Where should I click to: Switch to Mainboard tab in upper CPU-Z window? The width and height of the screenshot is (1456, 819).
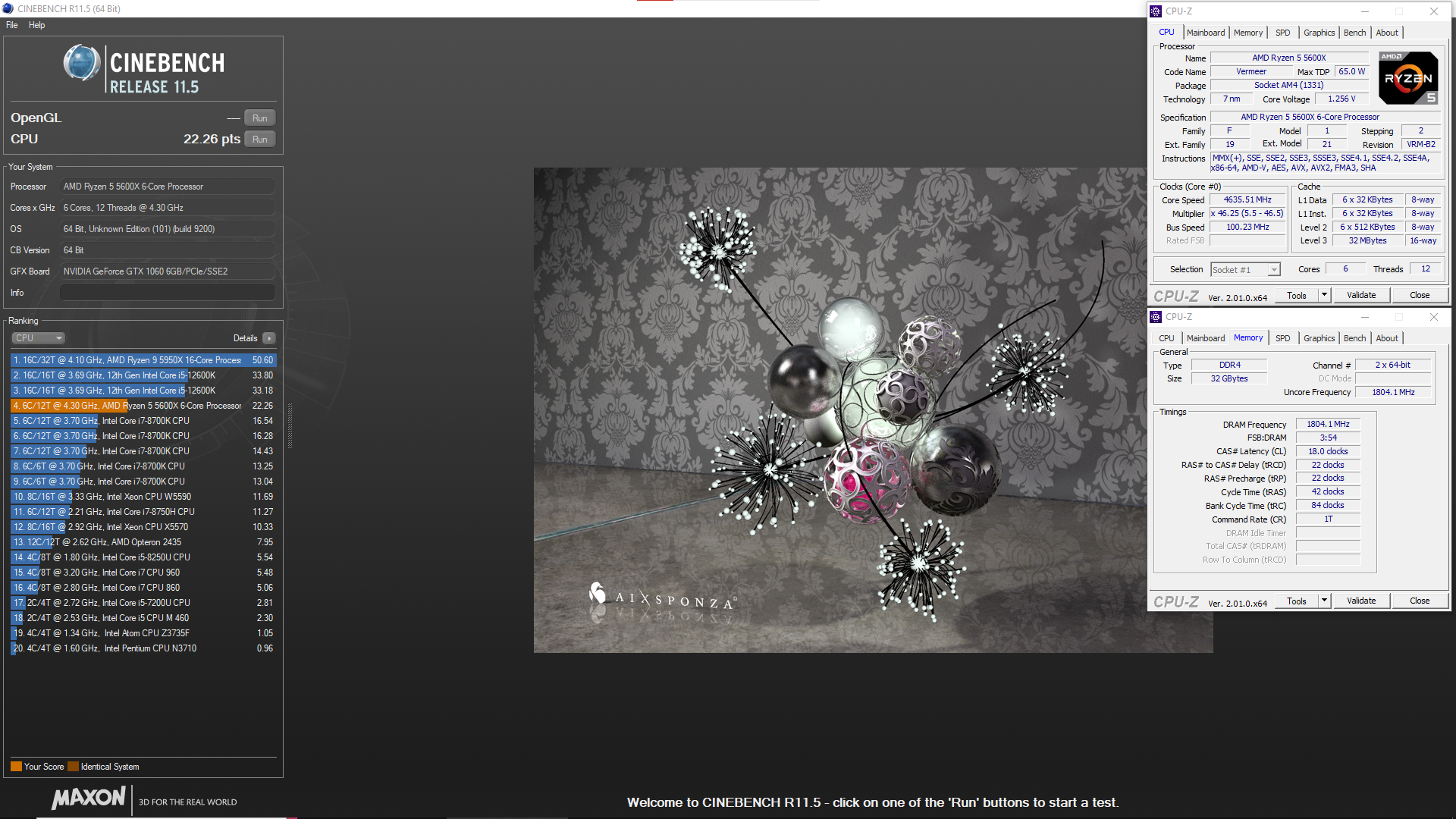coord(1206,33)
